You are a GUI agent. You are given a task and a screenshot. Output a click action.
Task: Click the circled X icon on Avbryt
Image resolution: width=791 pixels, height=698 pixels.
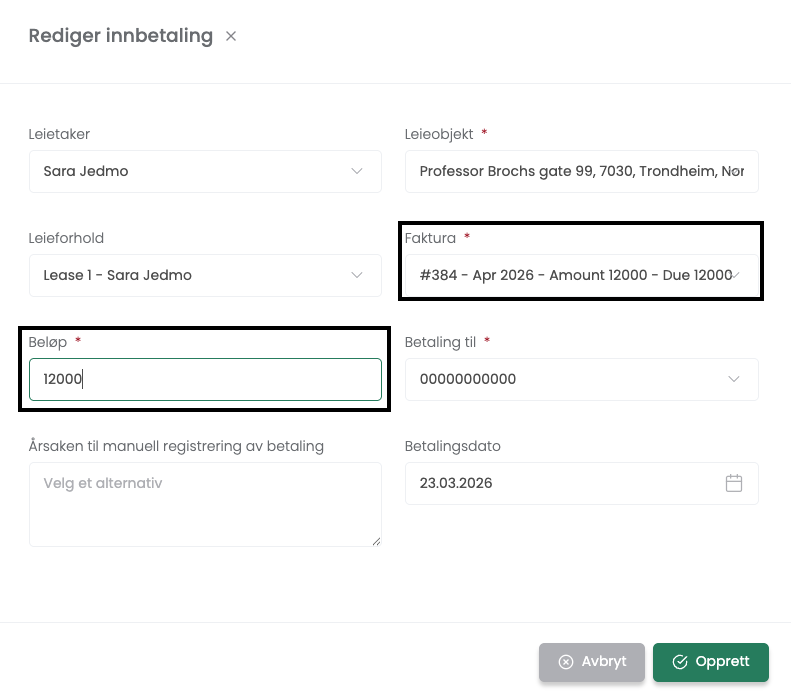coord(566,662)
